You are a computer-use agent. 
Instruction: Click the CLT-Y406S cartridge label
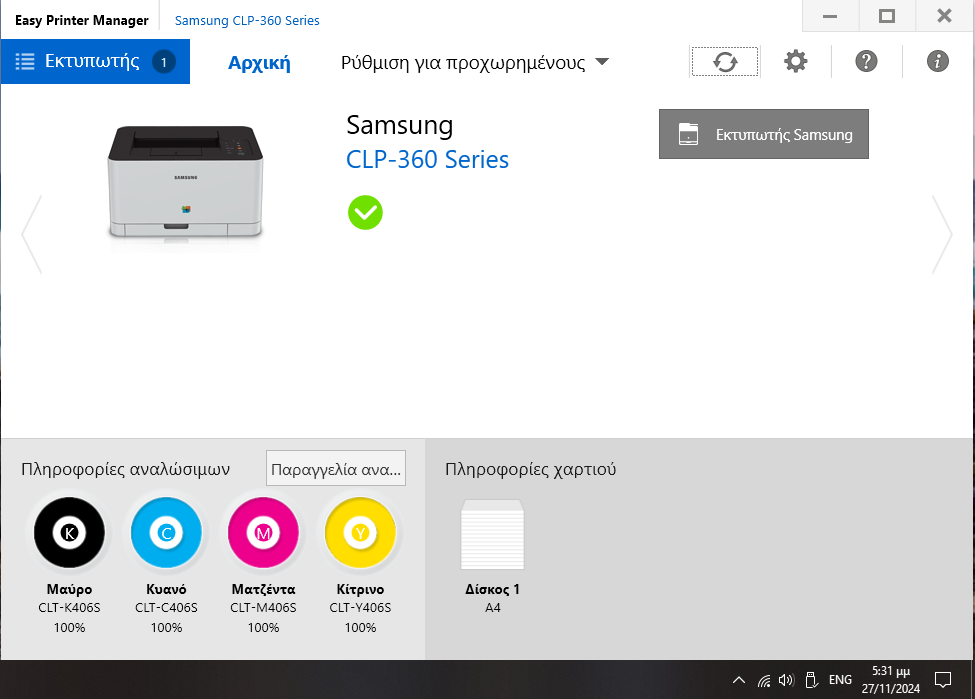[360, 608]
